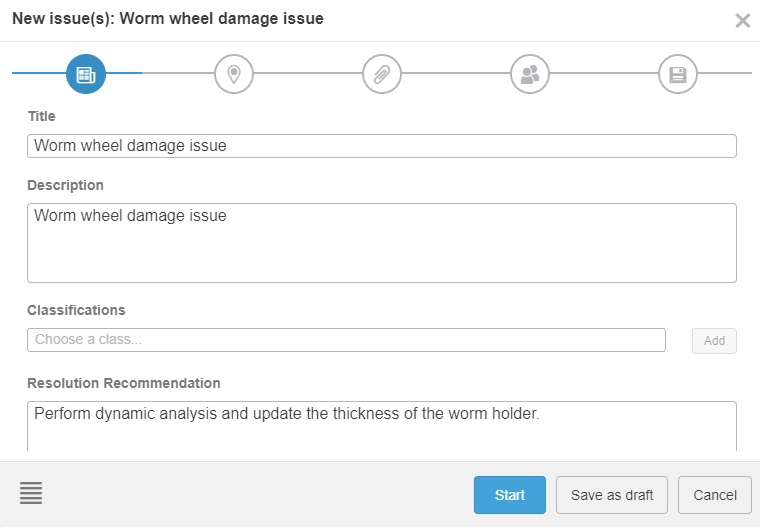Click inside the Description text area

(382, 243)
